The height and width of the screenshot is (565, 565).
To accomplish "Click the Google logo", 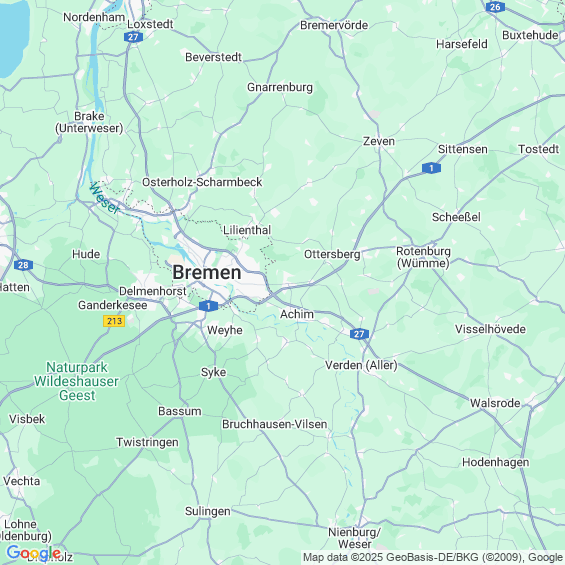I will [x=34, y=553].
